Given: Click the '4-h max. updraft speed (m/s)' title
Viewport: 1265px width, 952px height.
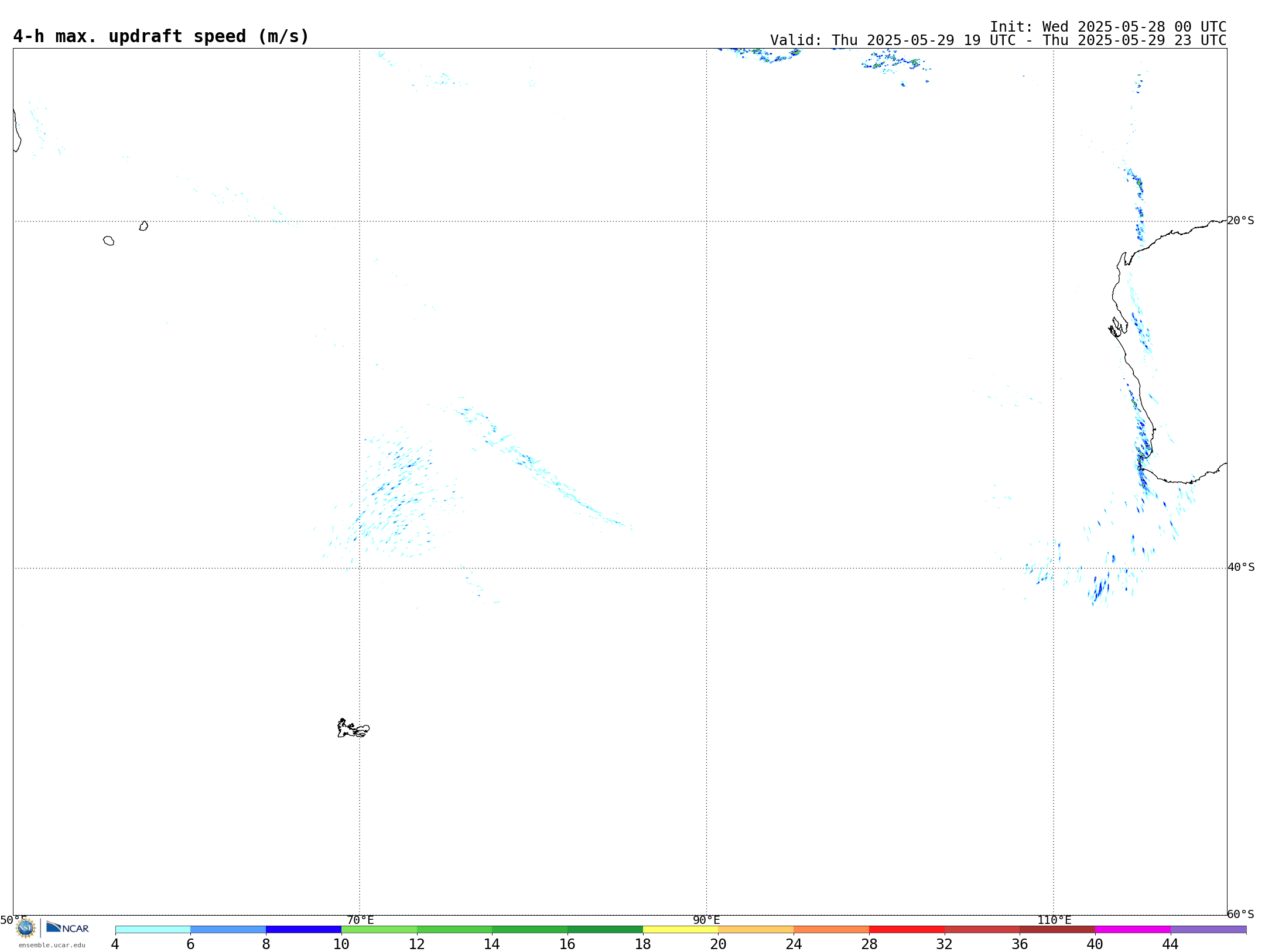Looking at the screenshot, I should tap(161, 36).
